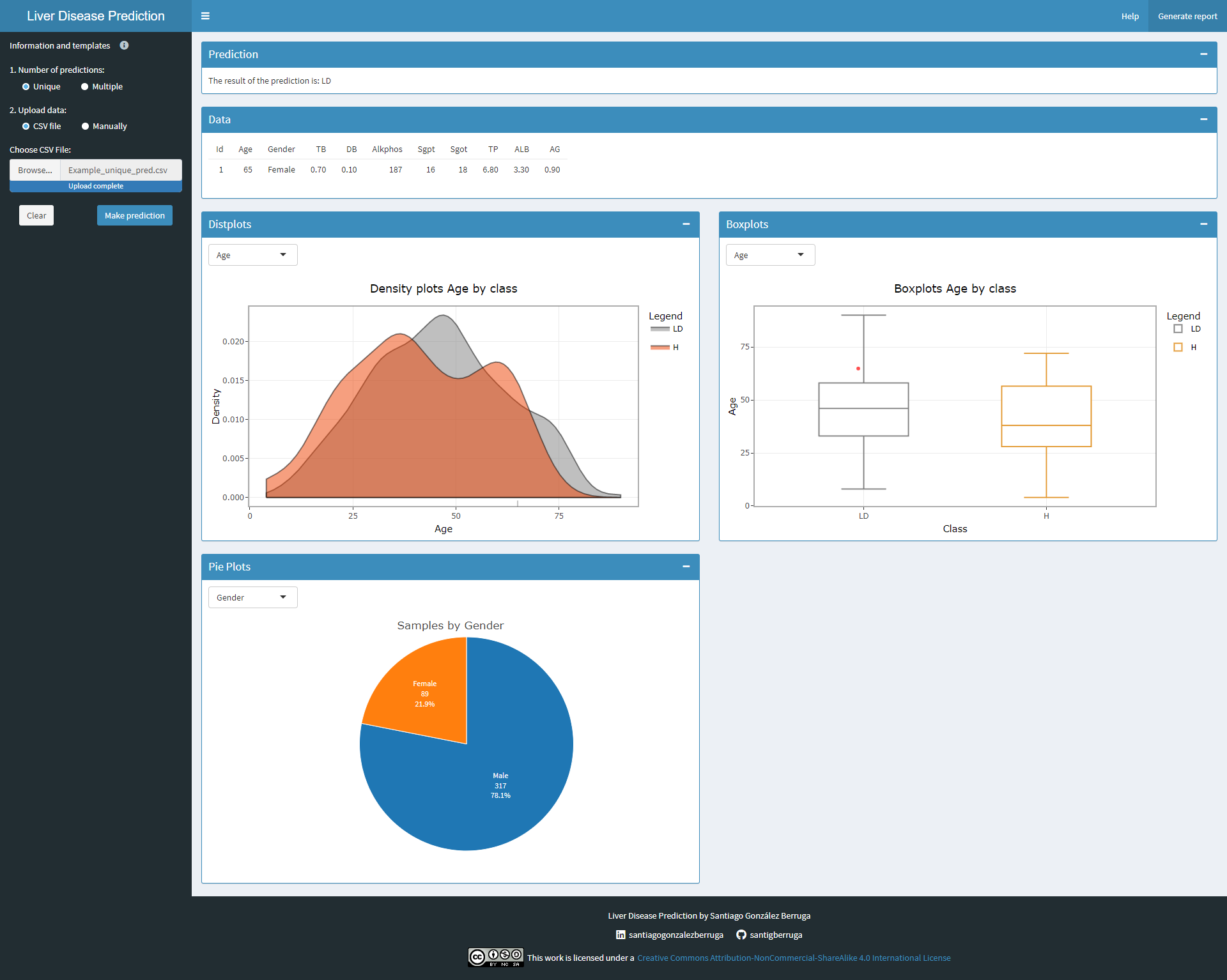
Task: Toggle the sidebar hamburger menu icon
Action: pos(205,16)
